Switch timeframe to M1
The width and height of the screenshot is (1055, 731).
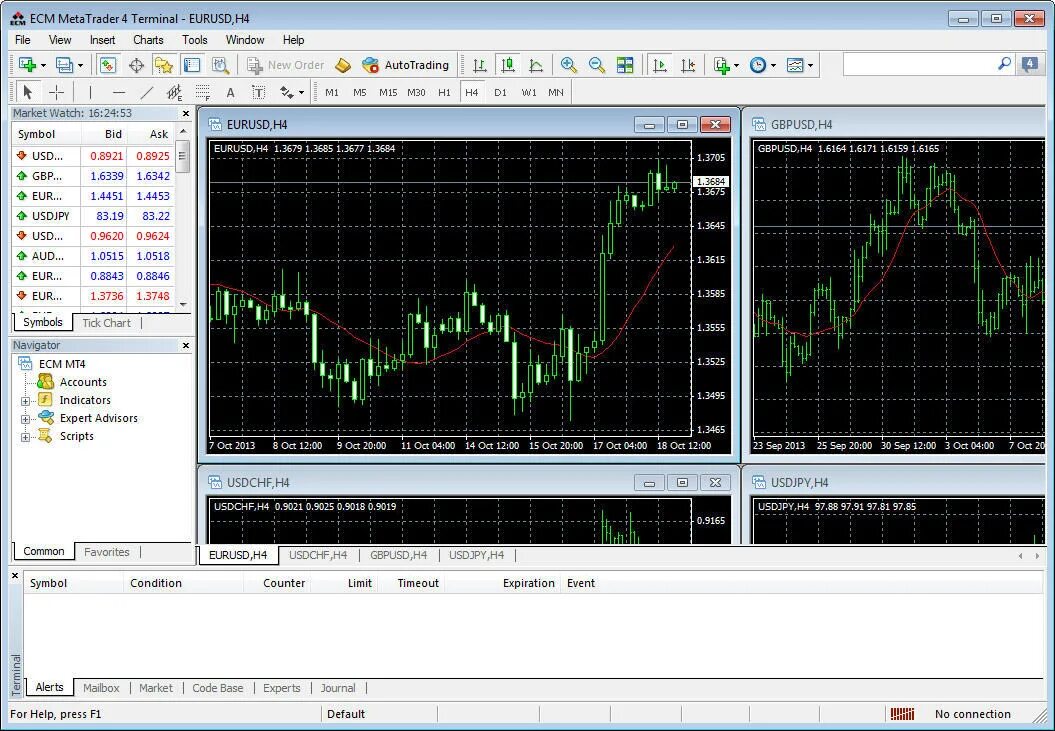point(332,92)
